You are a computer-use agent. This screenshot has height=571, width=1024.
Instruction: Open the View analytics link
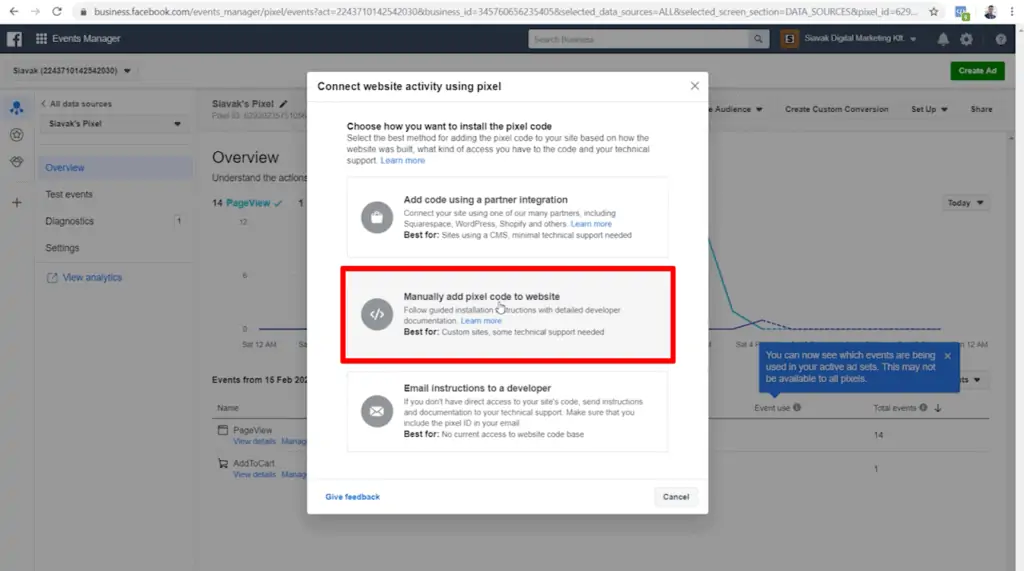pos(85,278)
